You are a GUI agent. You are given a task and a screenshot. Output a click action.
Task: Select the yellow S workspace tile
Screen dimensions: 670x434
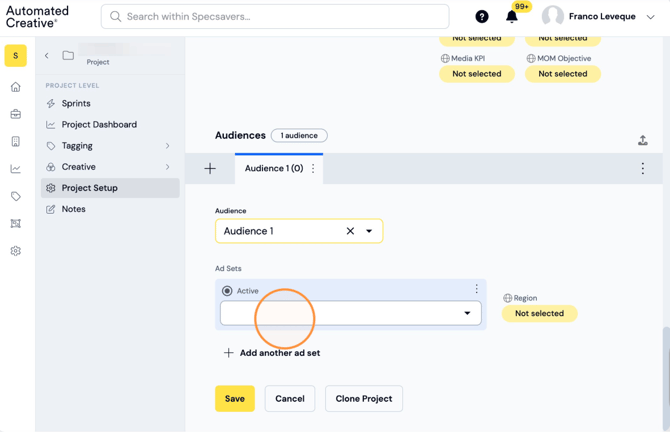click(16, 56)
